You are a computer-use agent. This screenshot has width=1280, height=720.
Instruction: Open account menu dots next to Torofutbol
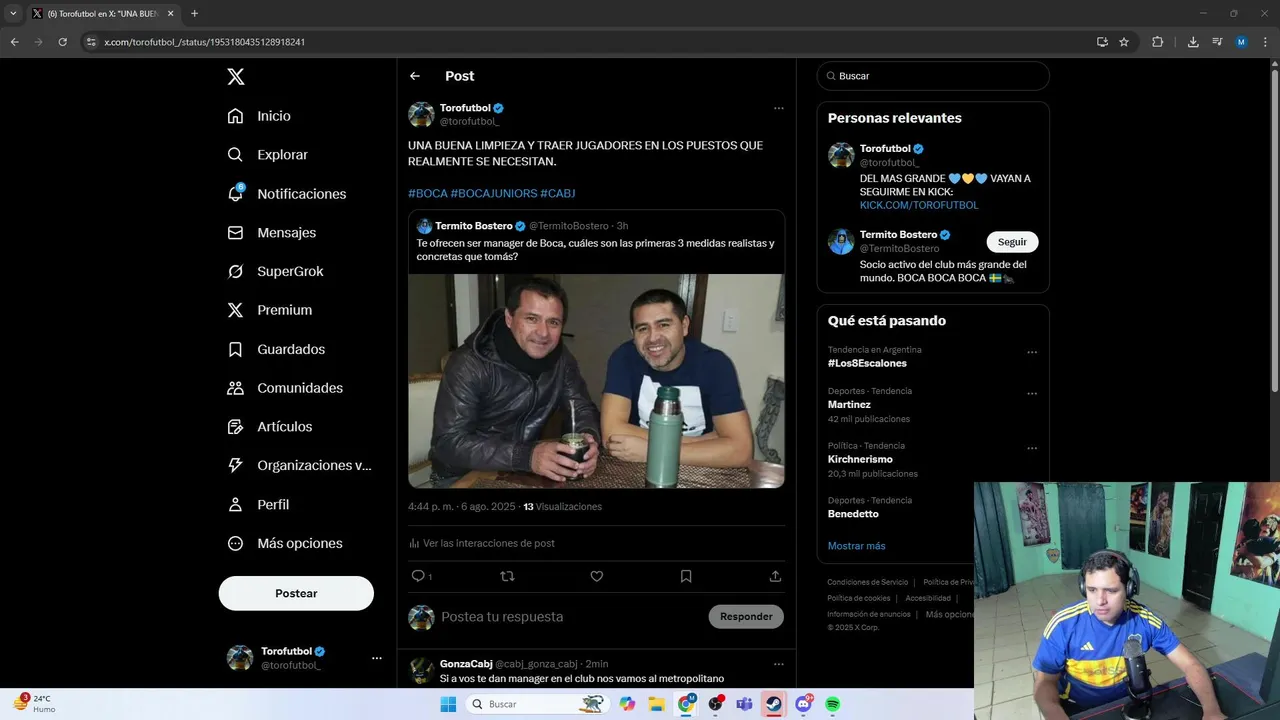coord(377,658)
